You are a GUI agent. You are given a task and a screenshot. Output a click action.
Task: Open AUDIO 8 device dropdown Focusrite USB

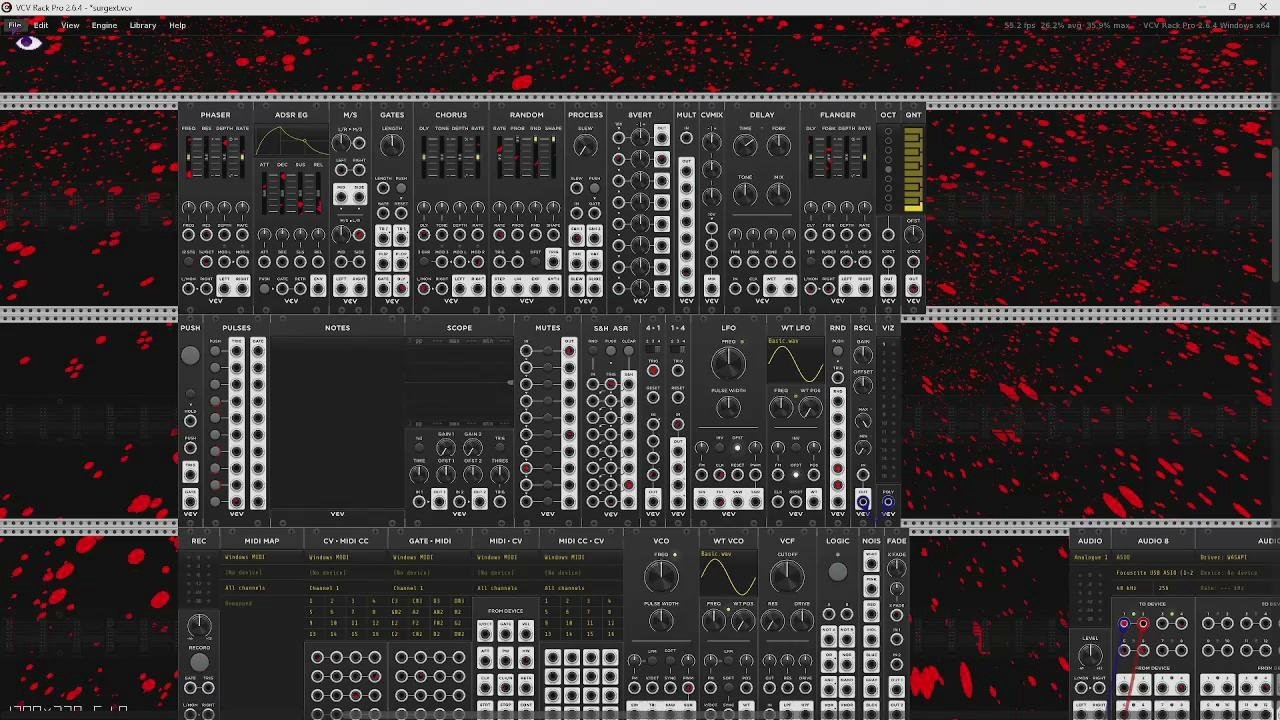tap(1154, 573)
